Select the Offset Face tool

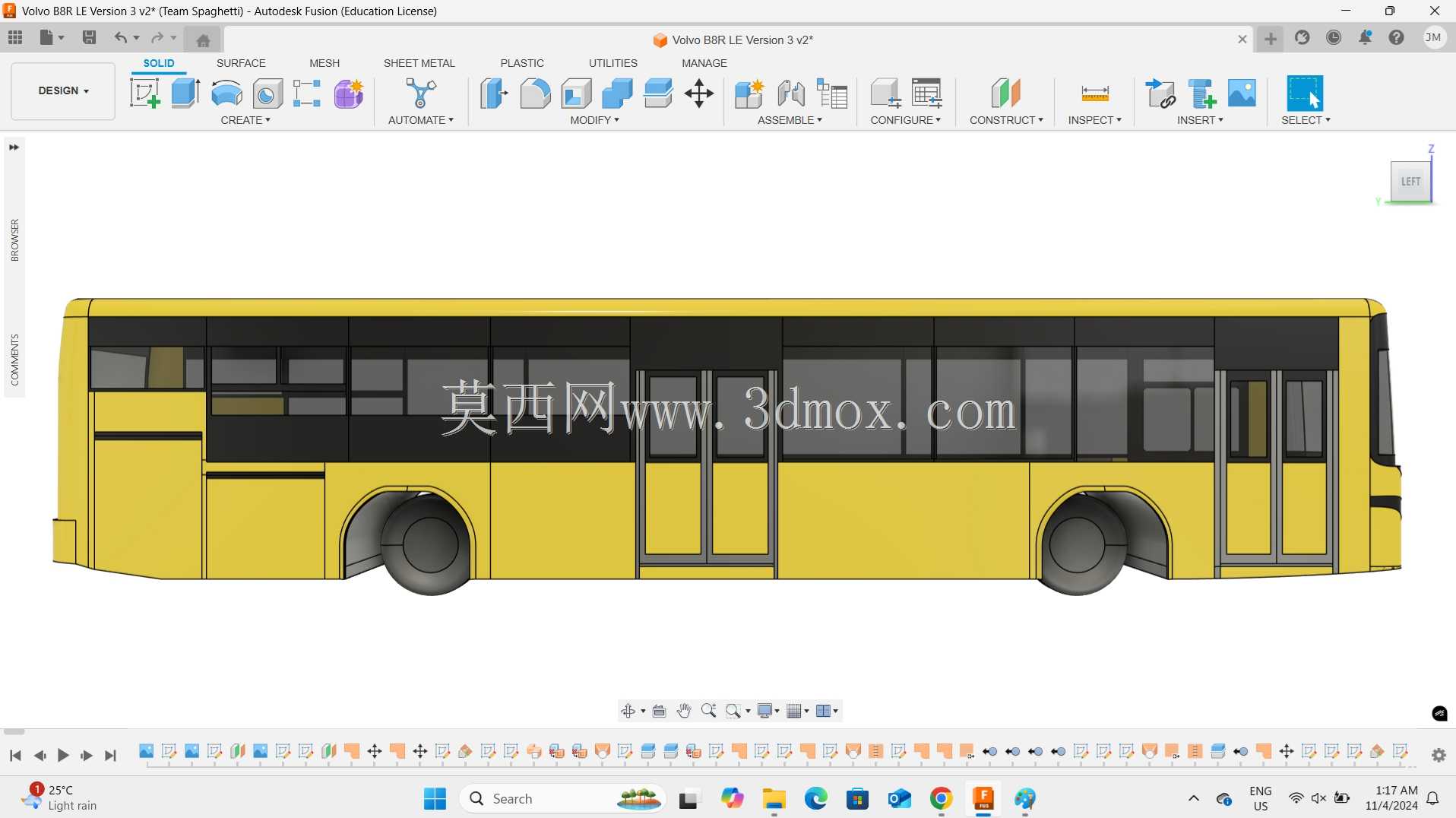coord(658,94)
